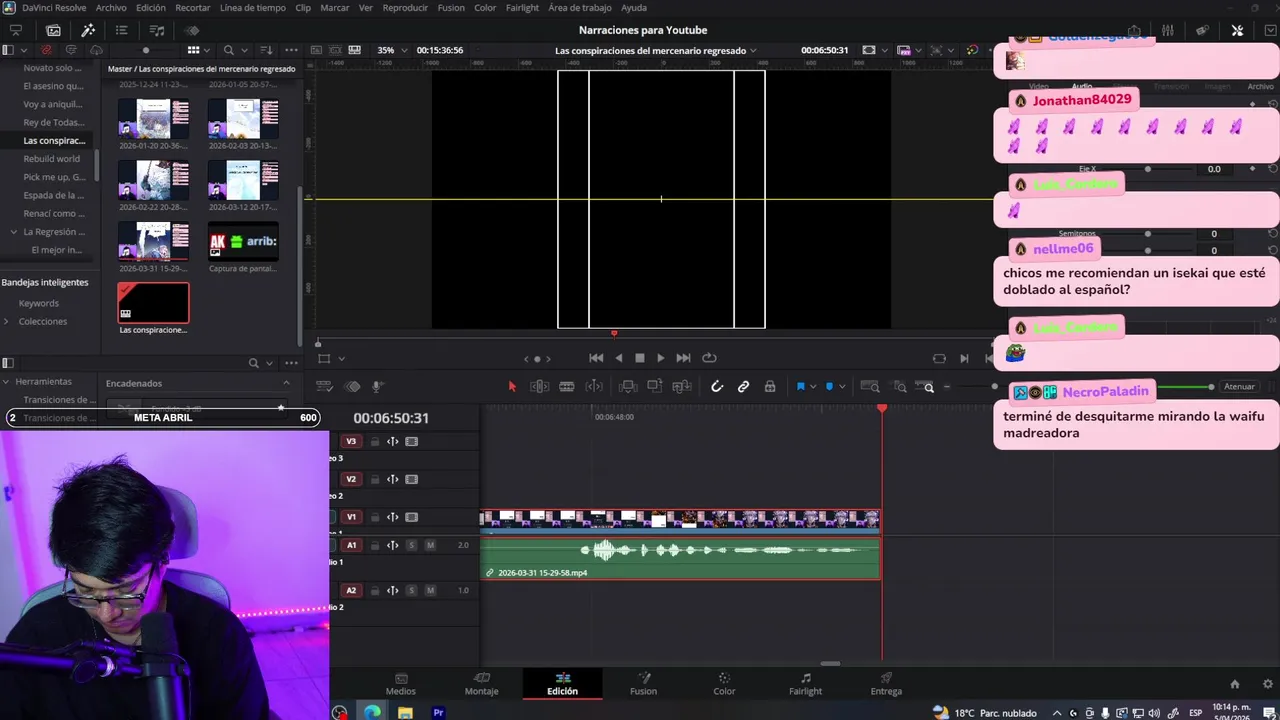Viewport: 1280px width, 720px height.
Task: Open the media pool search icon
Action: pyautogui.click(x=229, y=50)
